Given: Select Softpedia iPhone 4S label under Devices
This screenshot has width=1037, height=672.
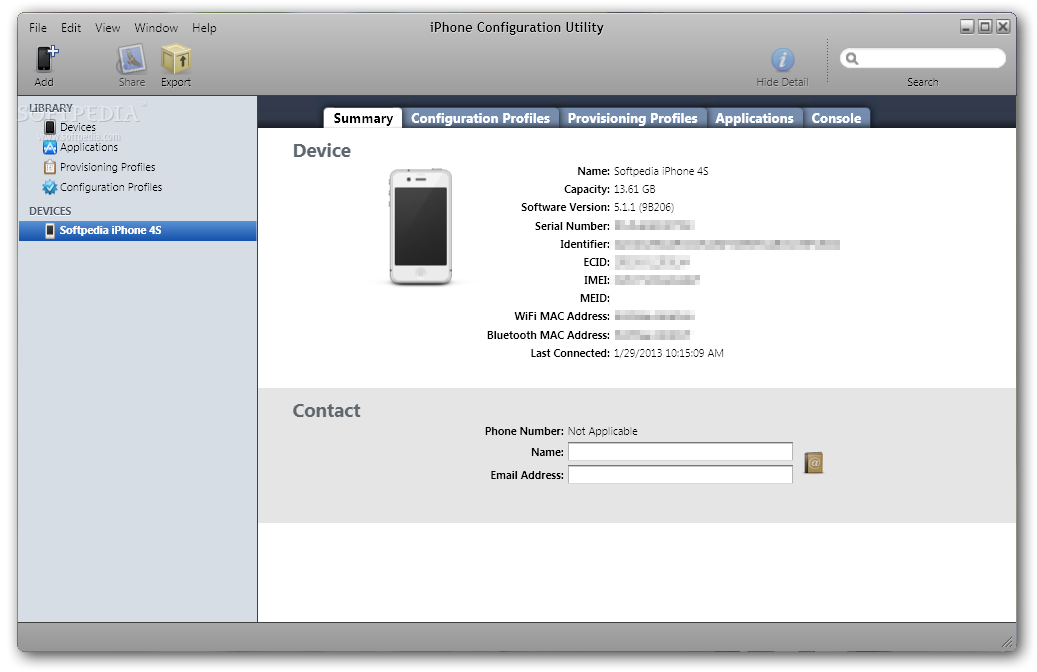Looking at the screenshot, I should pyautogui.click(x=110, y=230).
